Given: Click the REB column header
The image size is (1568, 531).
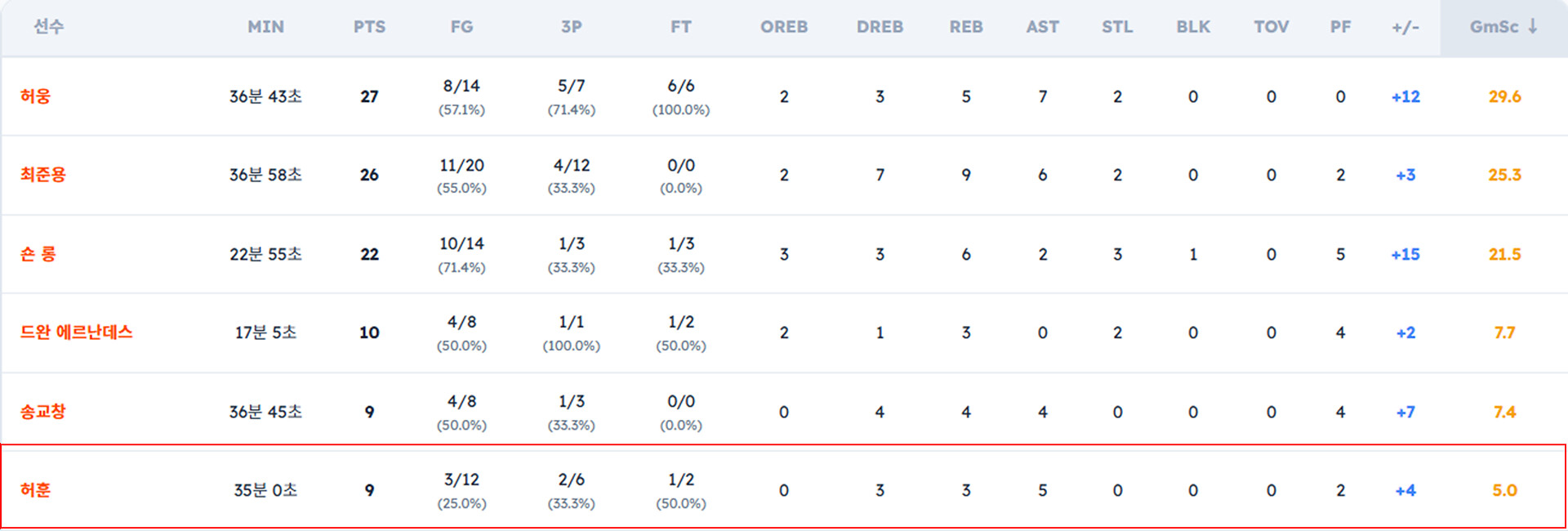Looking at the screenshot, I should [x=965, y=27].
